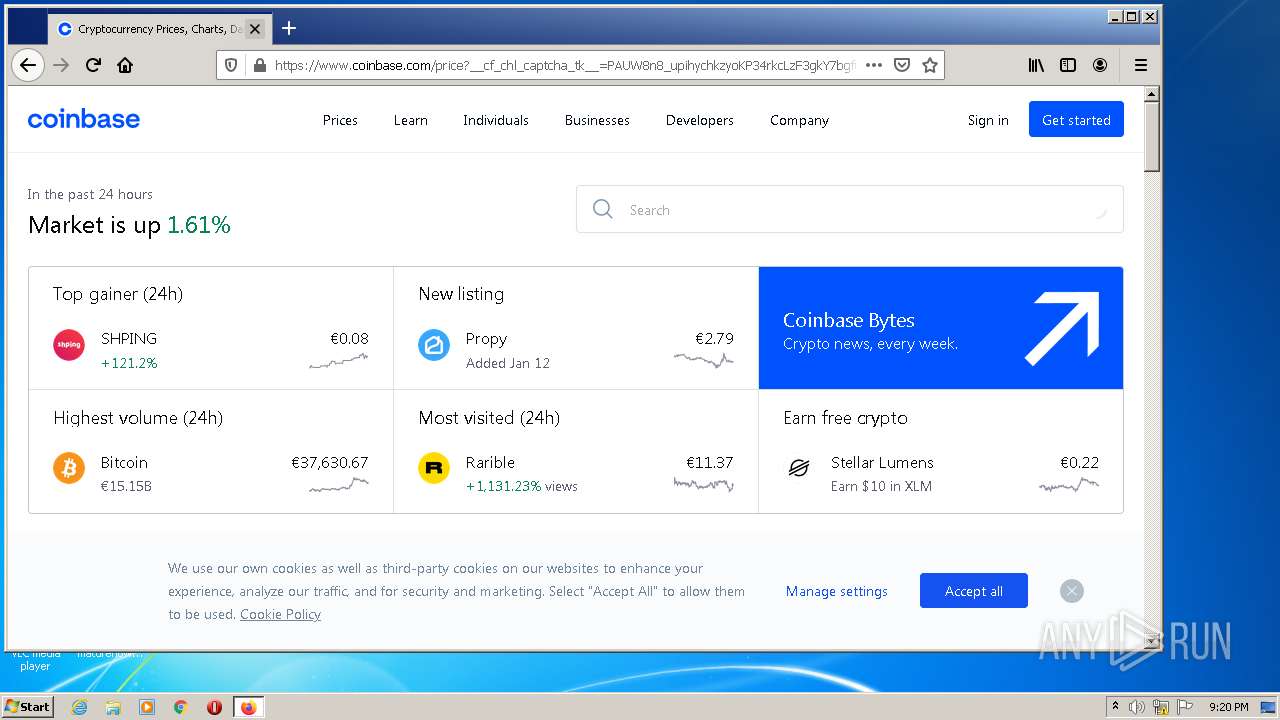1280x720 pixels.
Task: Go back using the browser back arrow
Action: tap(27, 65)
